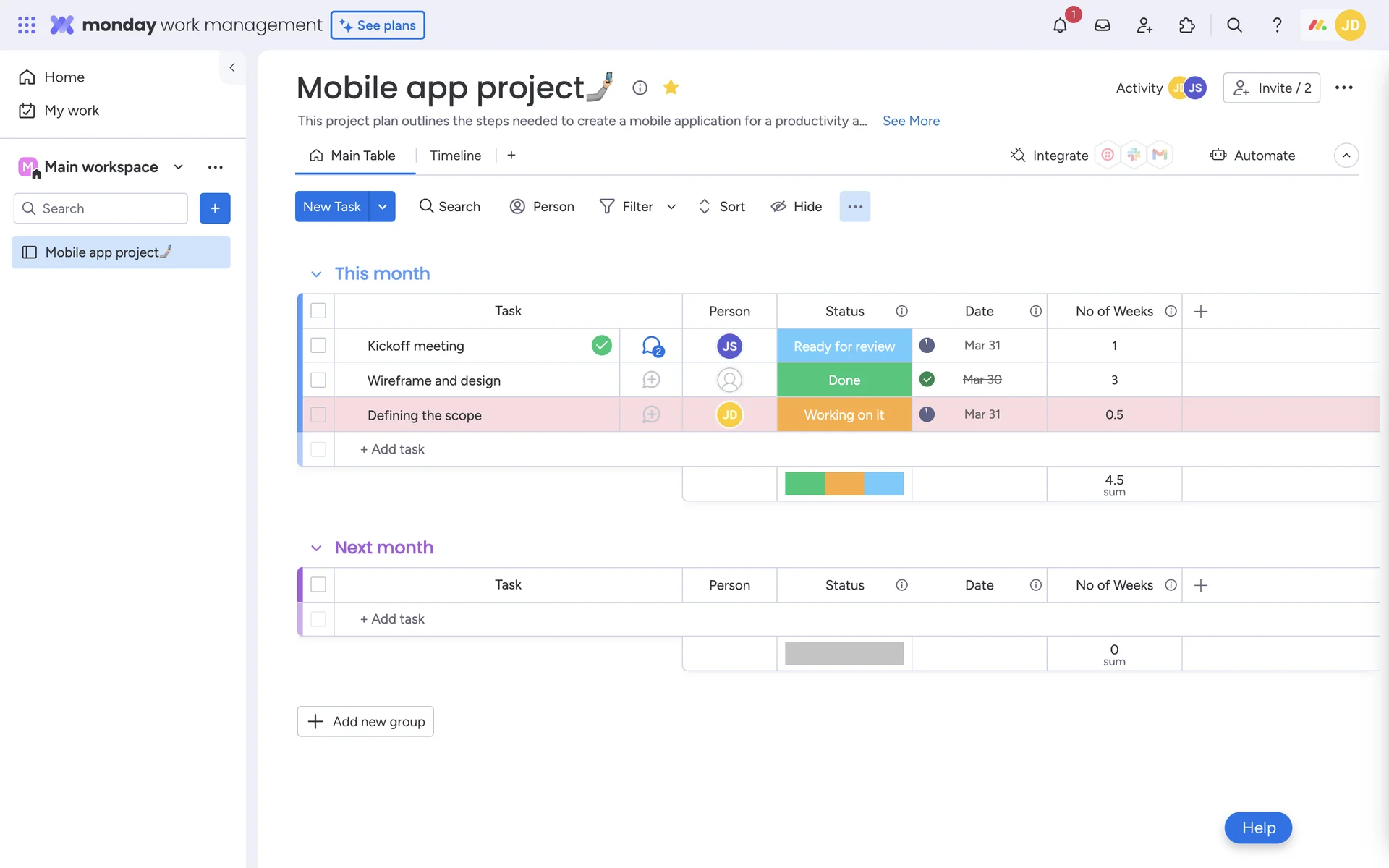Viewport: 1389px width, 868px height.
Task: Click the Working on it status cell
Action: pyautogui.click(x=844, y=414)
